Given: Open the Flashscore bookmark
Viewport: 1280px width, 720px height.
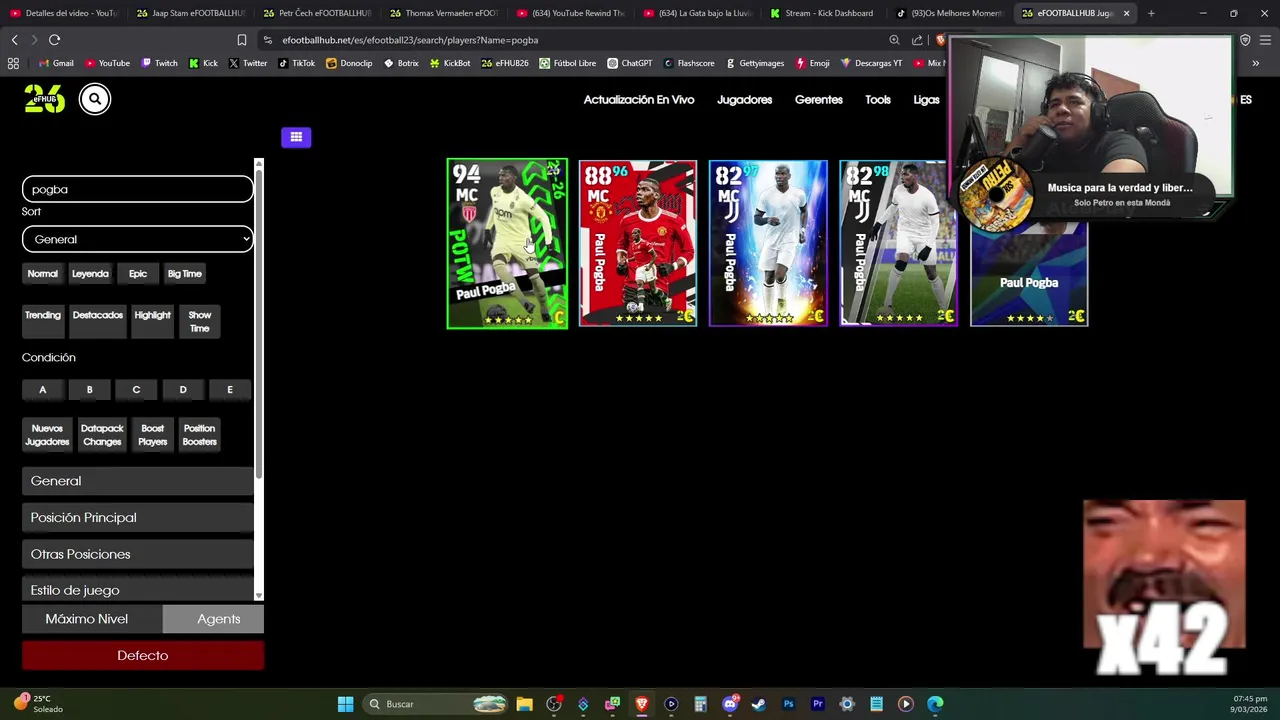Looking at the screenshot, I should coord(689,63).
